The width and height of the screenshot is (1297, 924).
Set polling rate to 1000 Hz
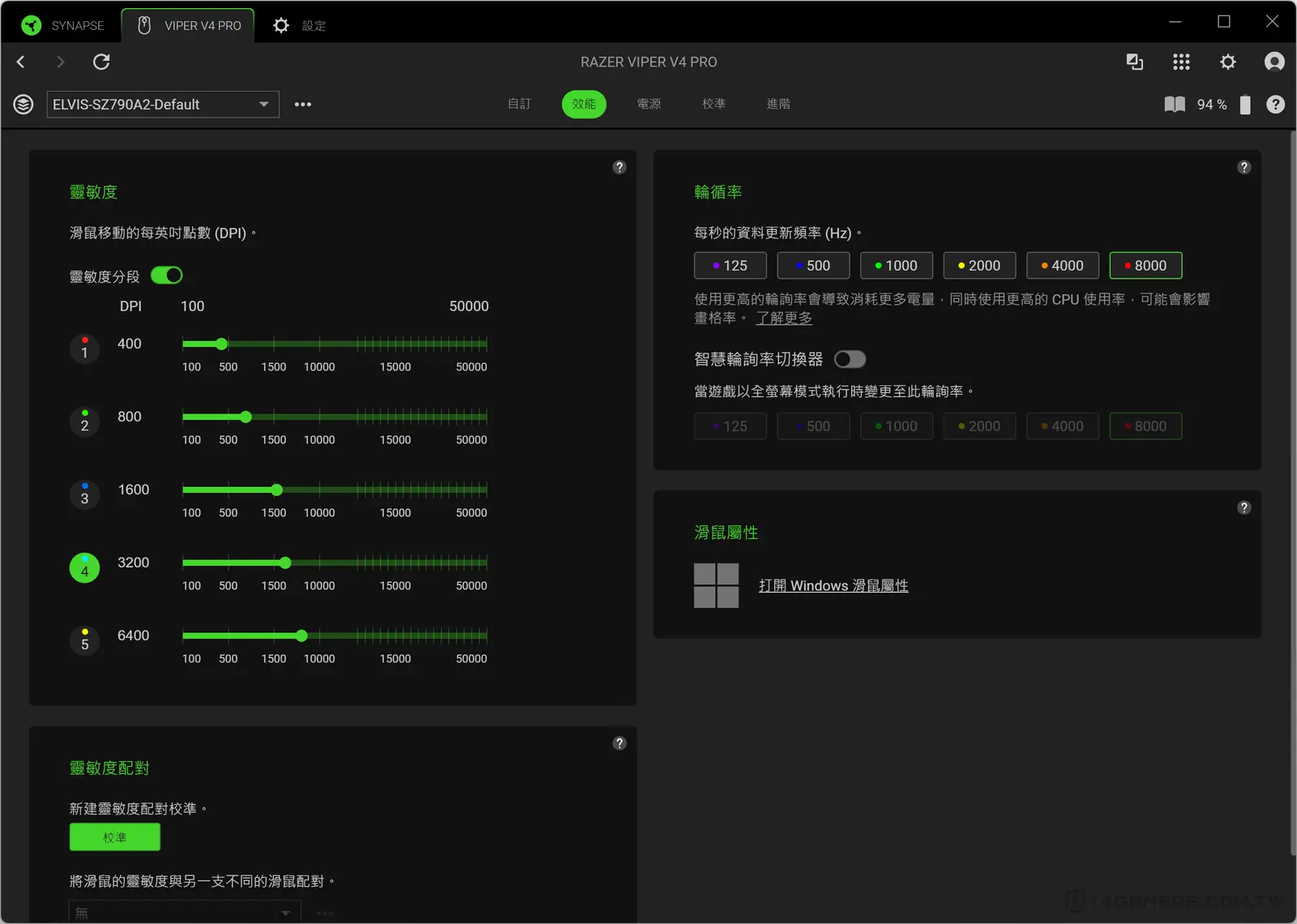[897, 265]
